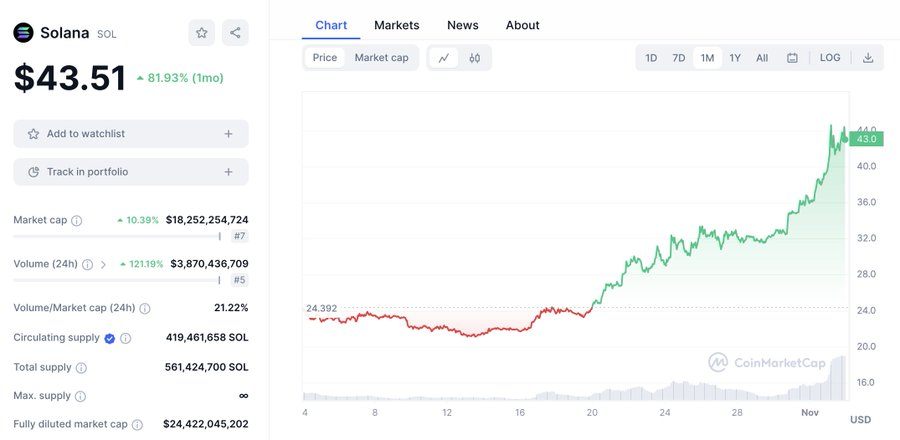Open the calendar date range picker
Image resolution: width=900 pixels, height=440 pixels.
coord(792,58)
